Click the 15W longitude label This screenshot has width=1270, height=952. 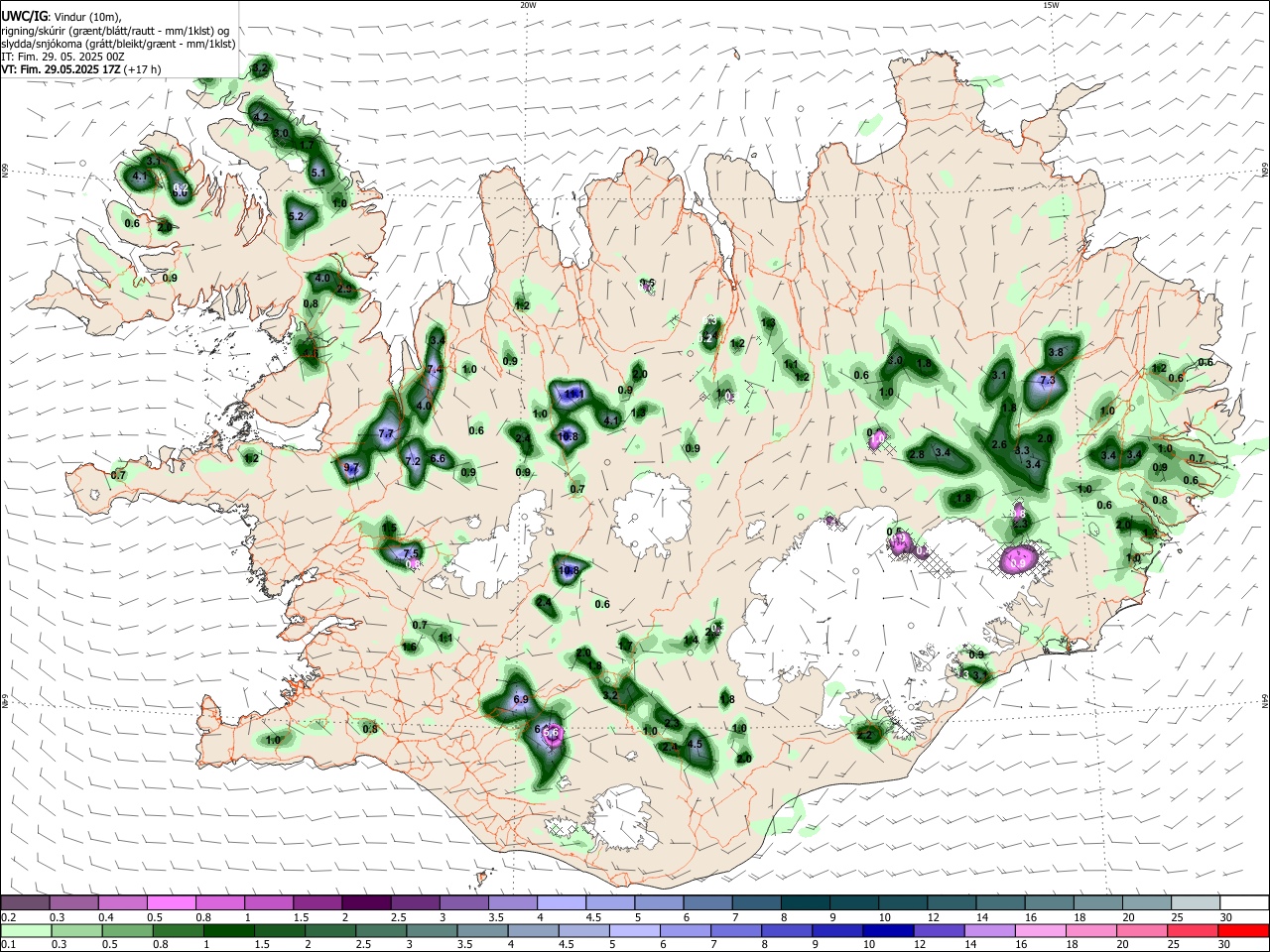point(1051,5)
